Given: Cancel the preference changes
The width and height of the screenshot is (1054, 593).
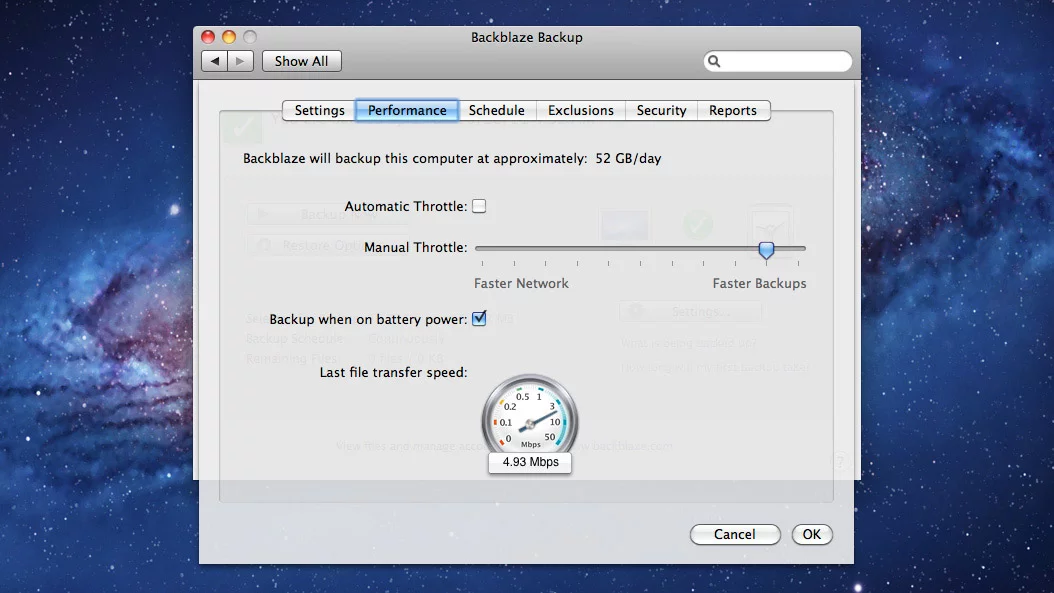Looking at the screenshot, I should click(735, 534).
